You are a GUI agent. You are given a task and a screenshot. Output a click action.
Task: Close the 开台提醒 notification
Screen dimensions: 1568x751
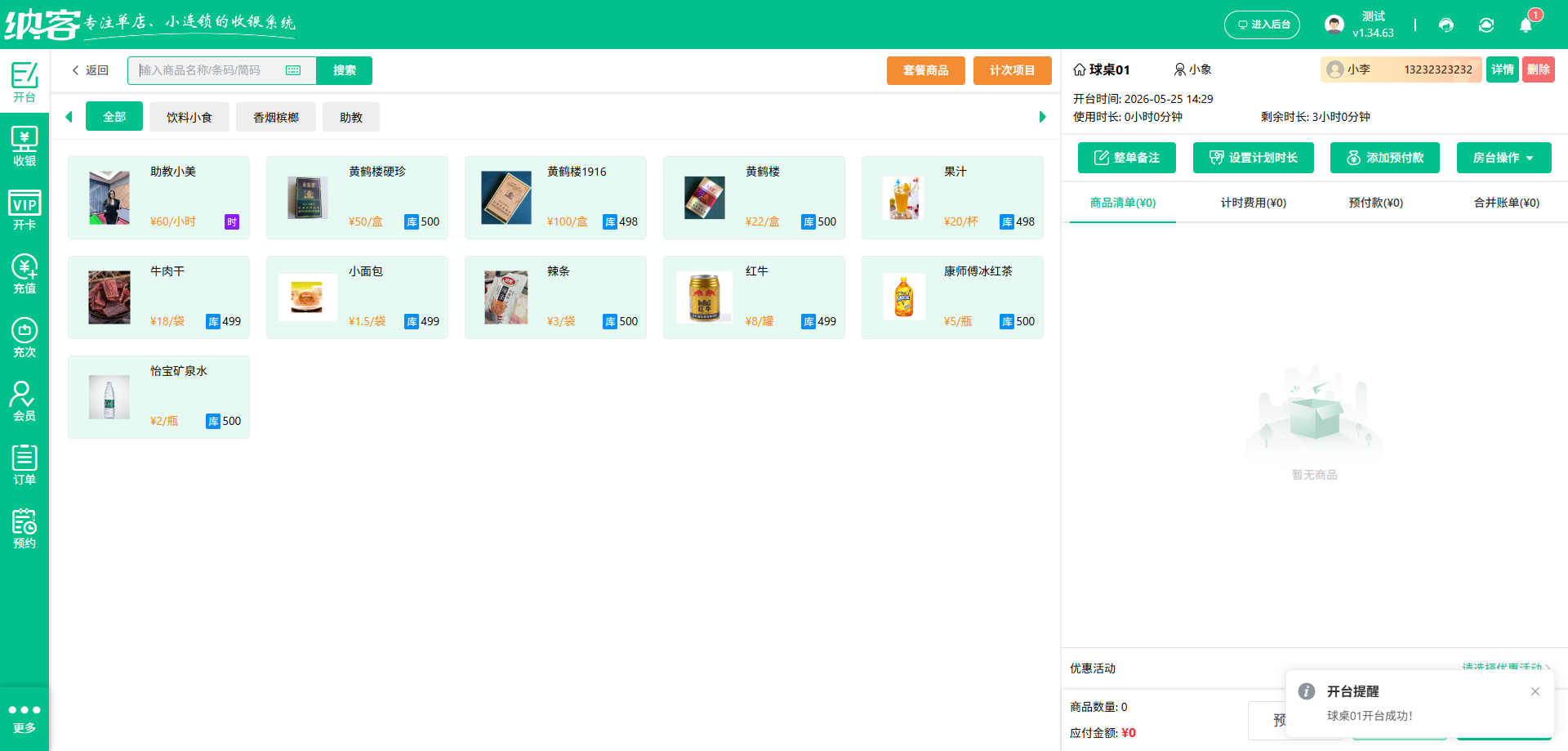click(x=1535, y=691)
